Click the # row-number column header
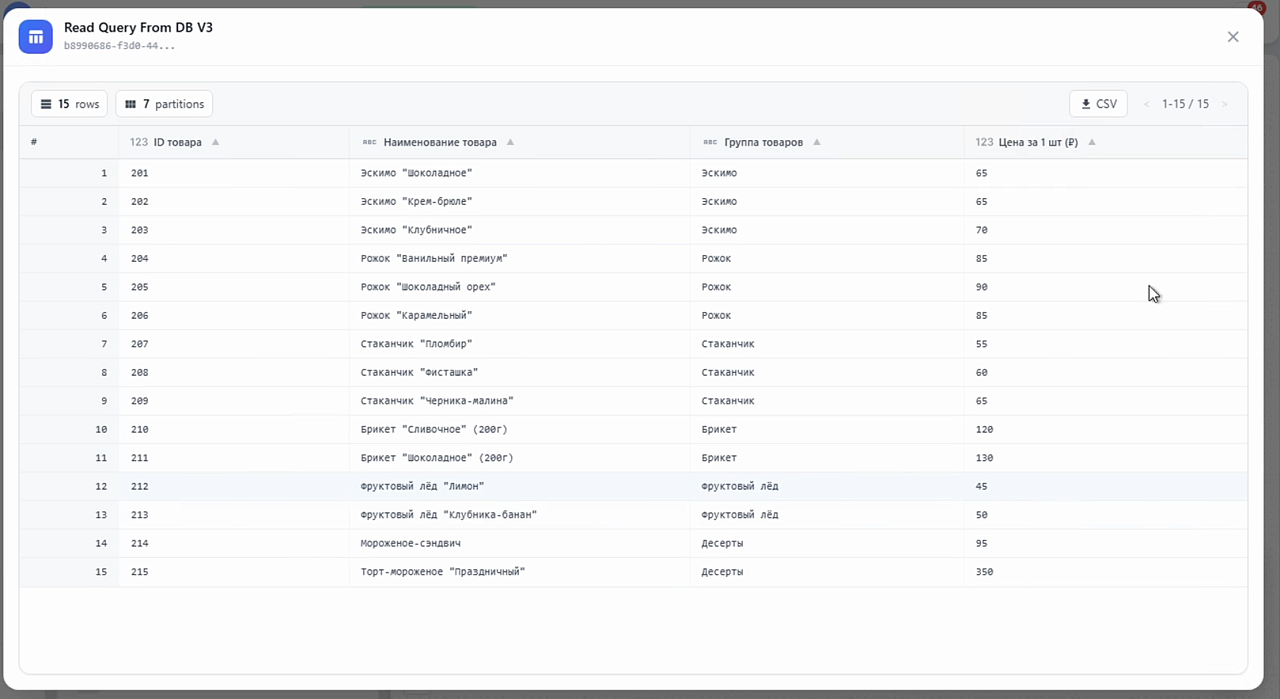 click(34, 142)
